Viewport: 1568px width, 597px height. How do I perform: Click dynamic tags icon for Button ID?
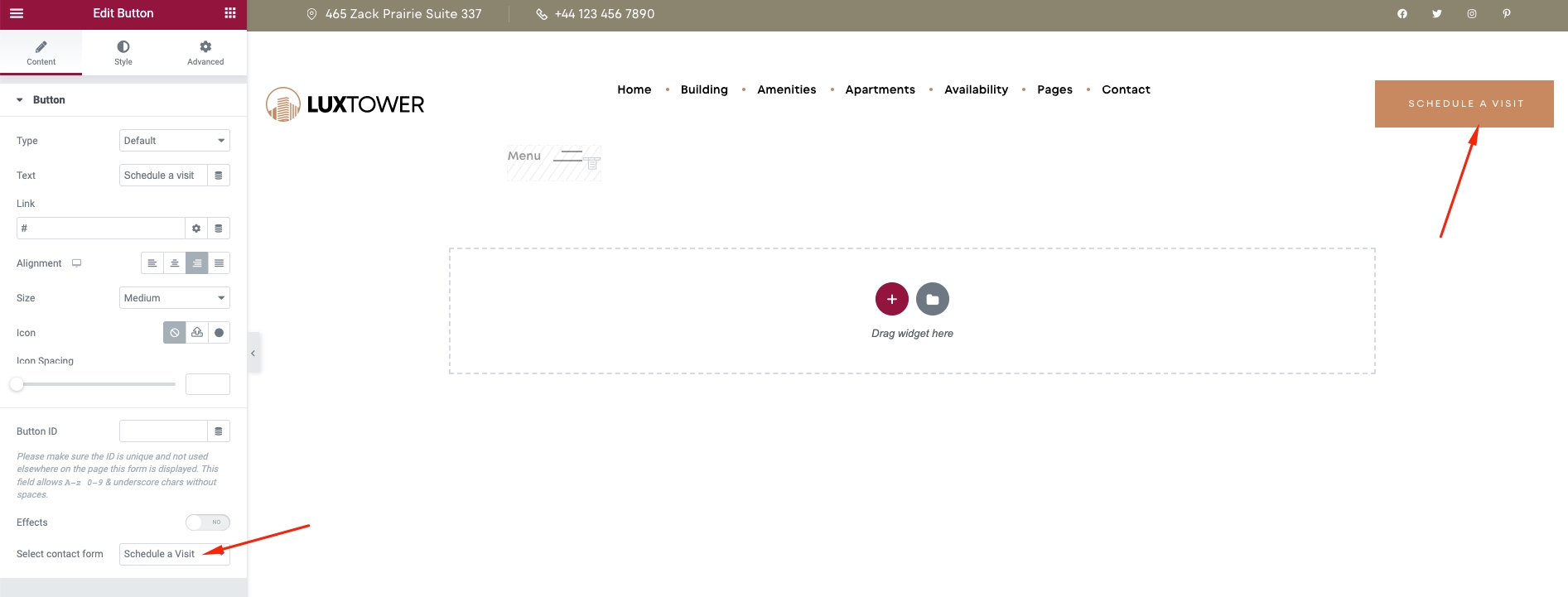point(219,431)
